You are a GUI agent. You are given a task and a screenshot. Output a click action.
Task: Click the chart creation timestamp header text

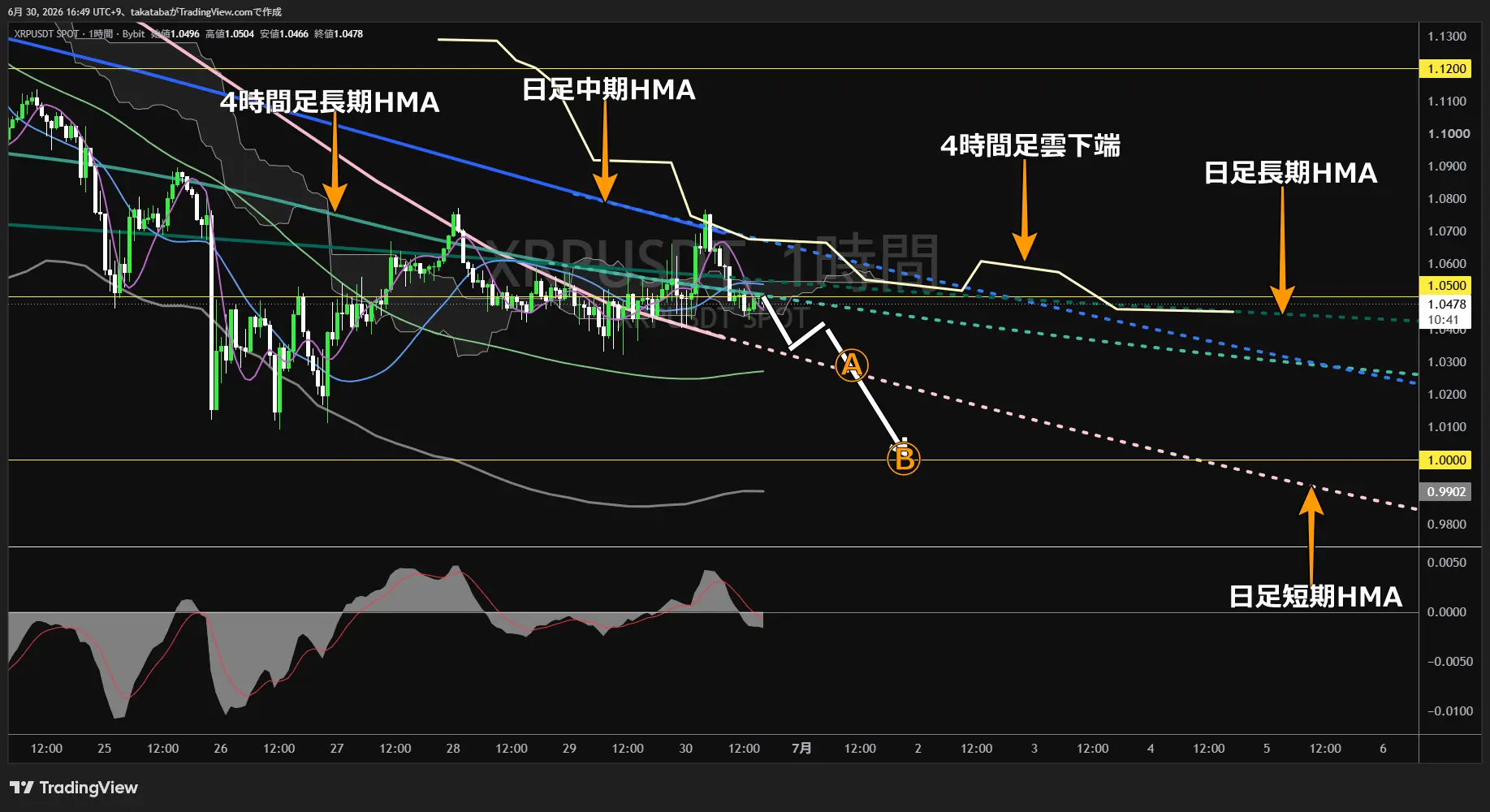(x=145, y=11)
